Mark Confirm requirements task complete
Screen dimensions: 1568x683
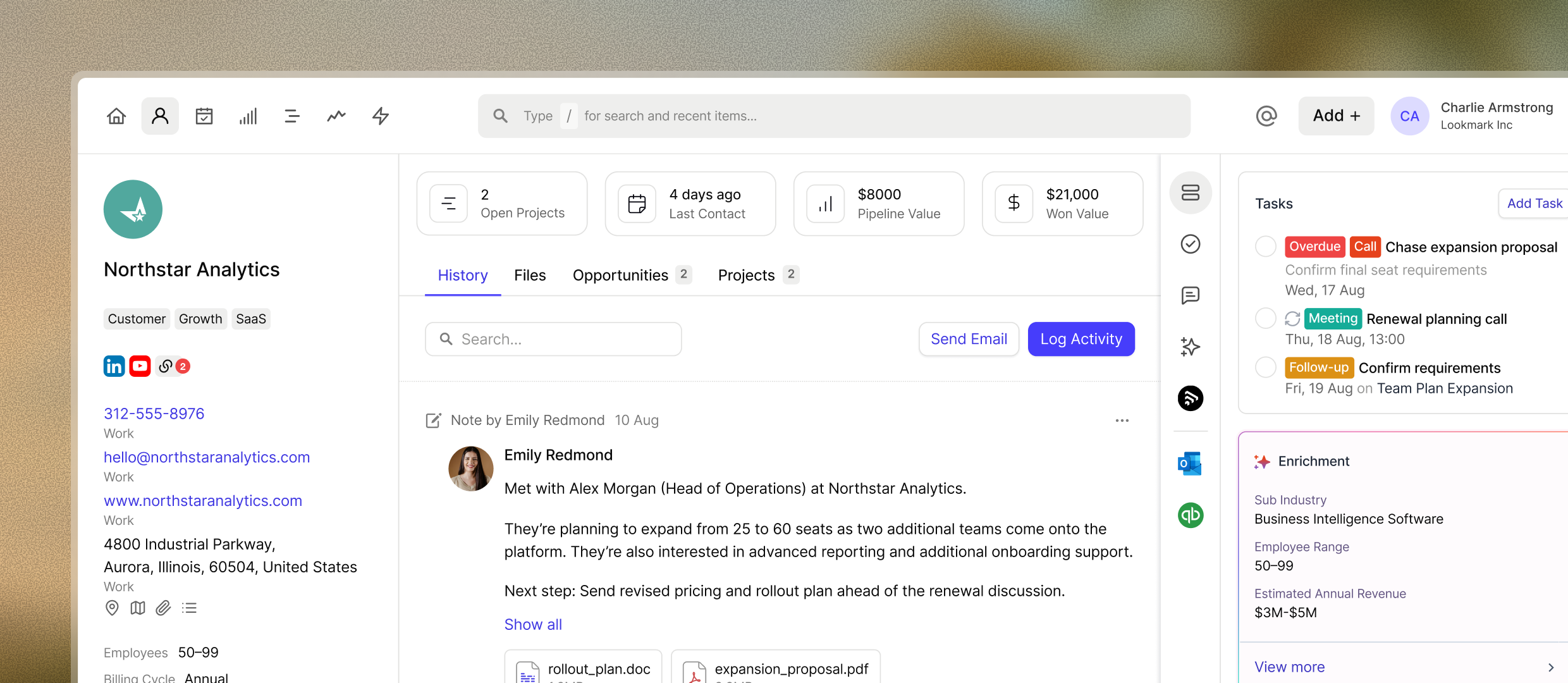point(1266,367)
